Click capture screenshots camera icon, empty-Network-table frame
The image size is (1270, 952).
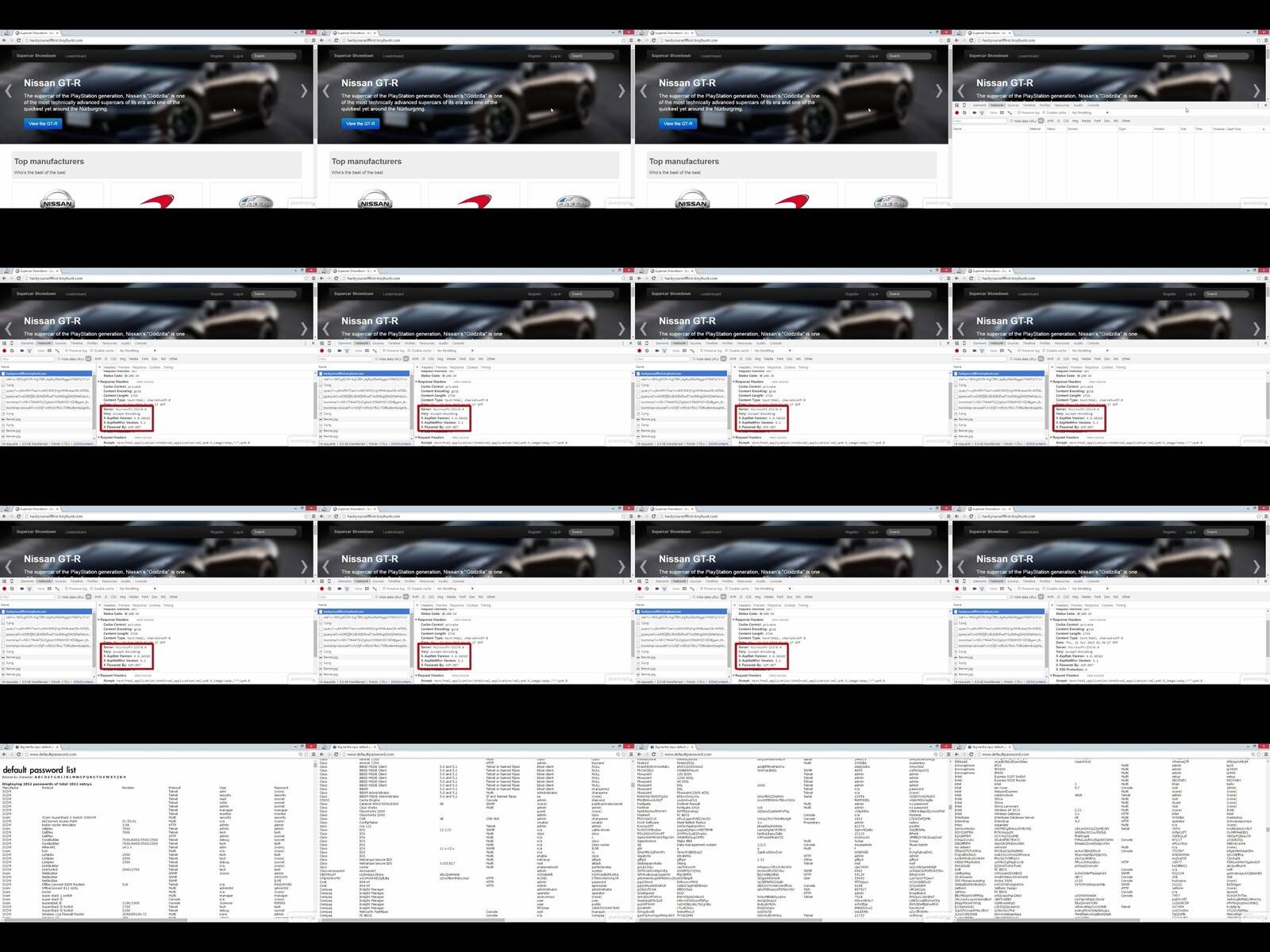975,113
